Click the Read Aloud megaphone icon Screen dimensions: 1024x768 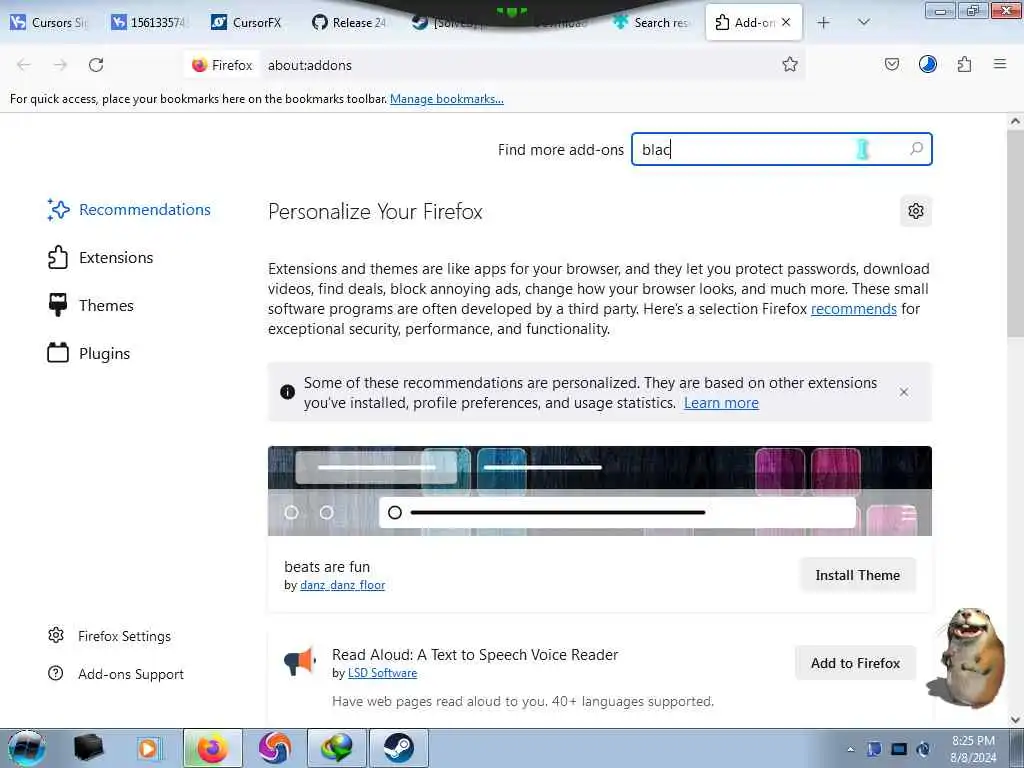point(300,662)
